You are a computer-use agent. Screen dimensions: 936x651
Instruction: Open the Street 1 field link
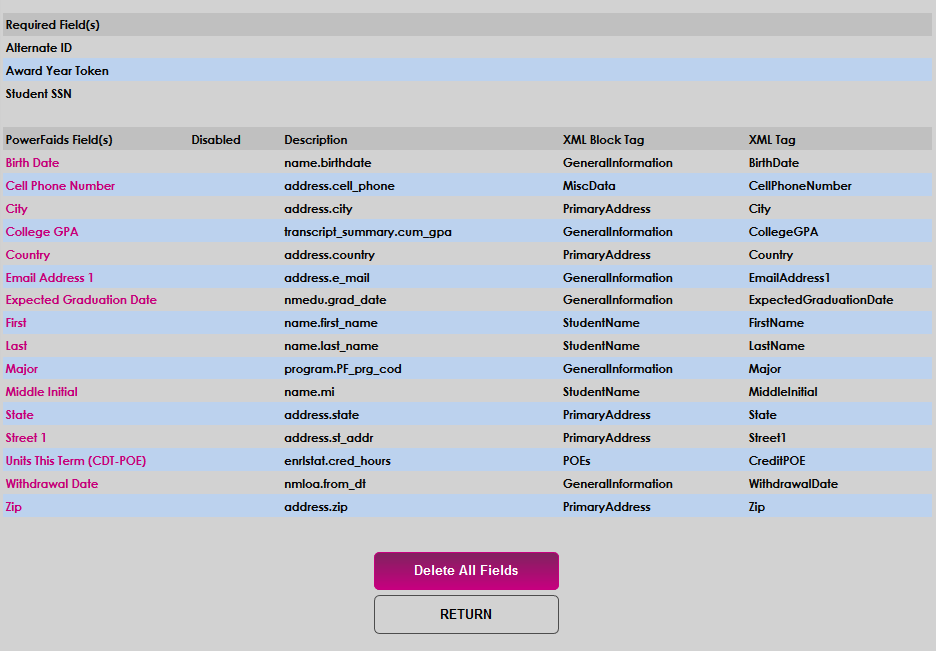point(25,437)
